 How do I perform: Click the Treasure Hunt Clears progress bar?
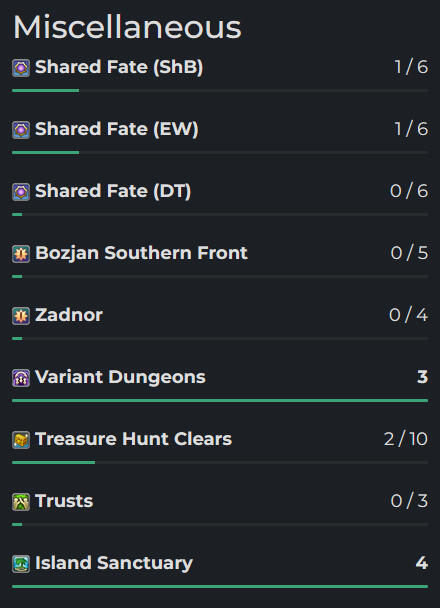[220, 463]
